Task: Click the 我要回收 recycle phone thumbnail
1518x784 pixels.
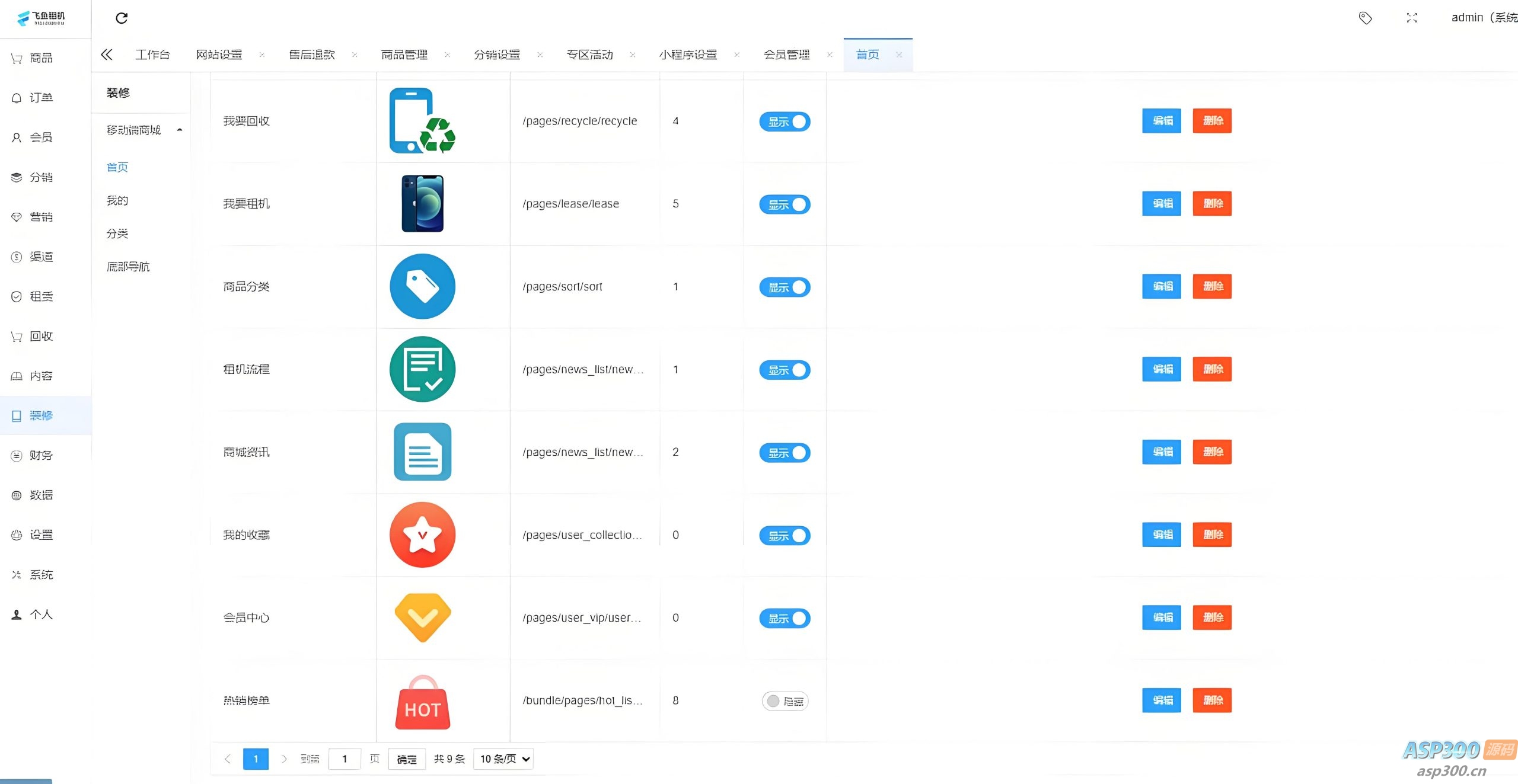Action: point(422,121)
